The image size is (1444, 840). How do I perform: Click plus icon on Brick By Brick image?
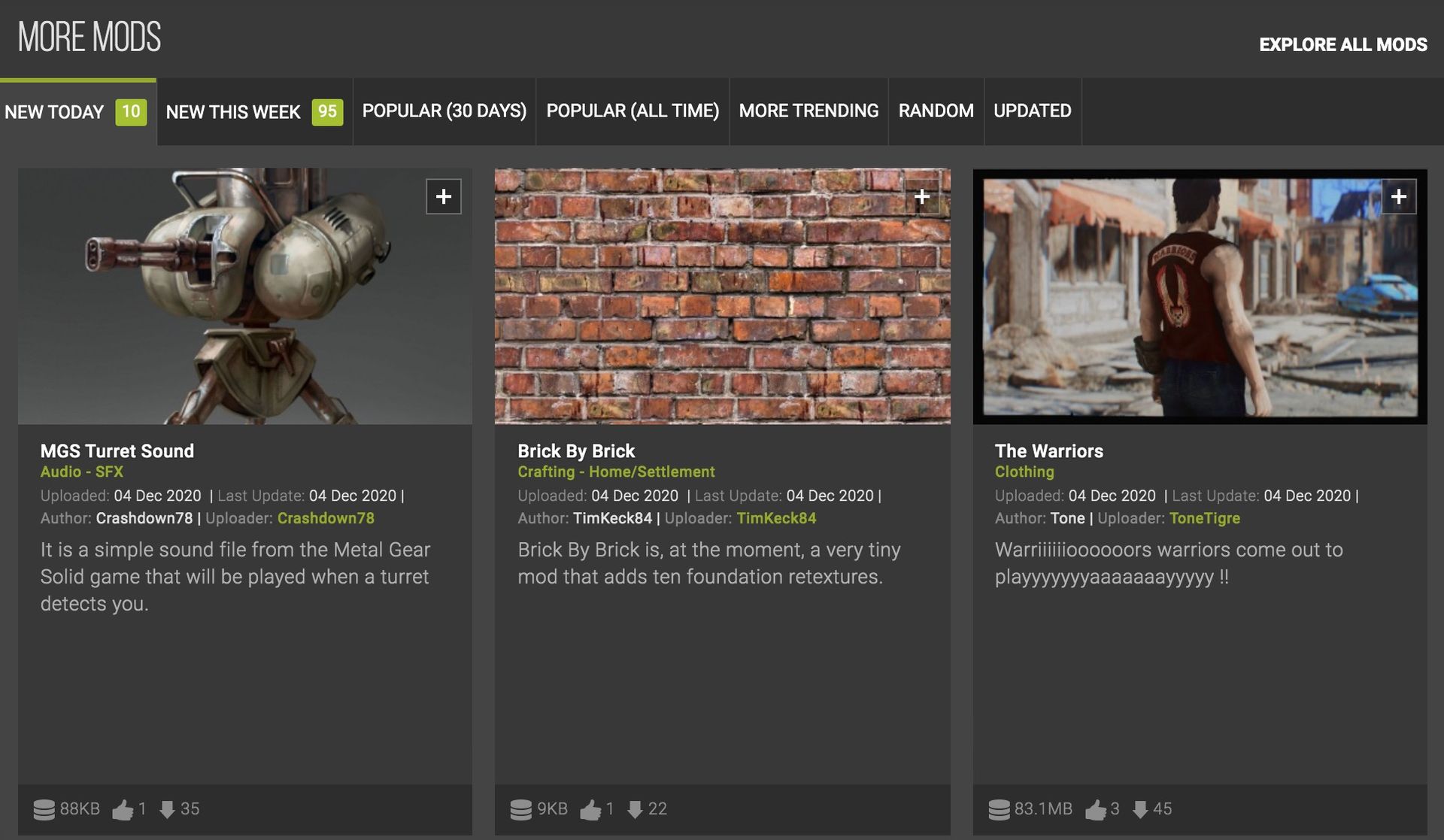point(921,196)
